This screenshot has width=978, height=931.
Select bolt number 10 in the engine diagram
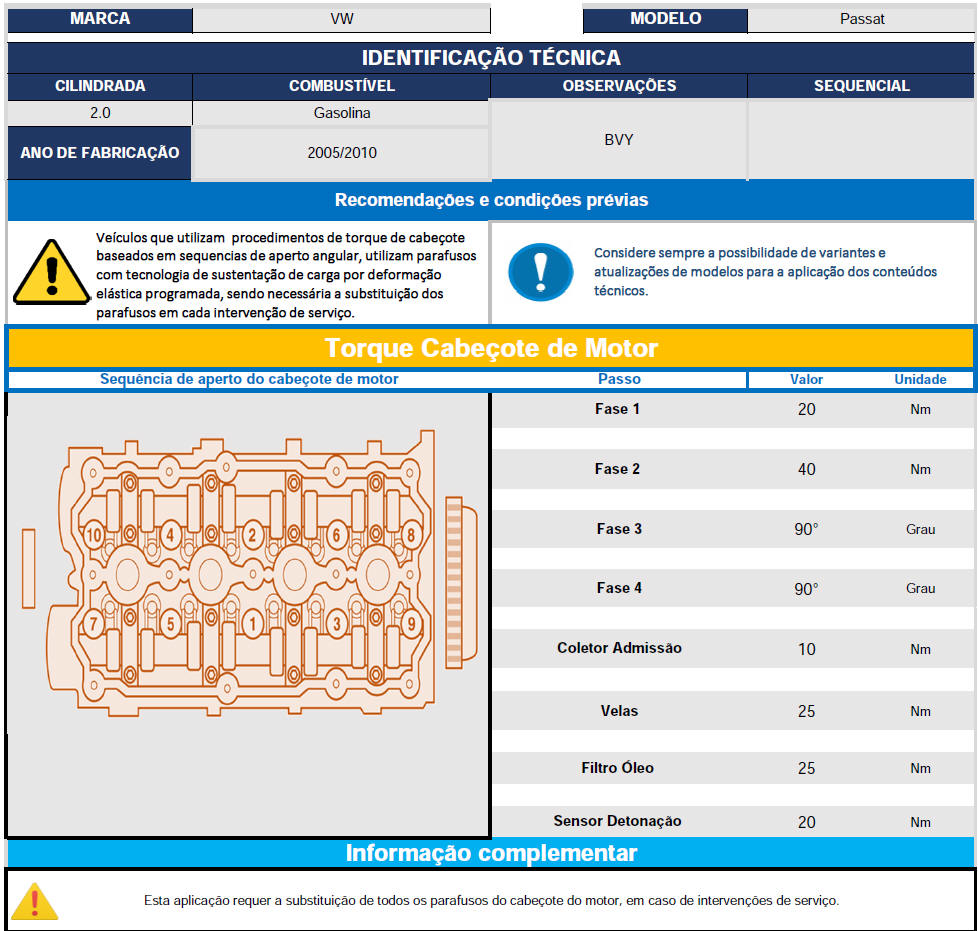coord(94,535)
